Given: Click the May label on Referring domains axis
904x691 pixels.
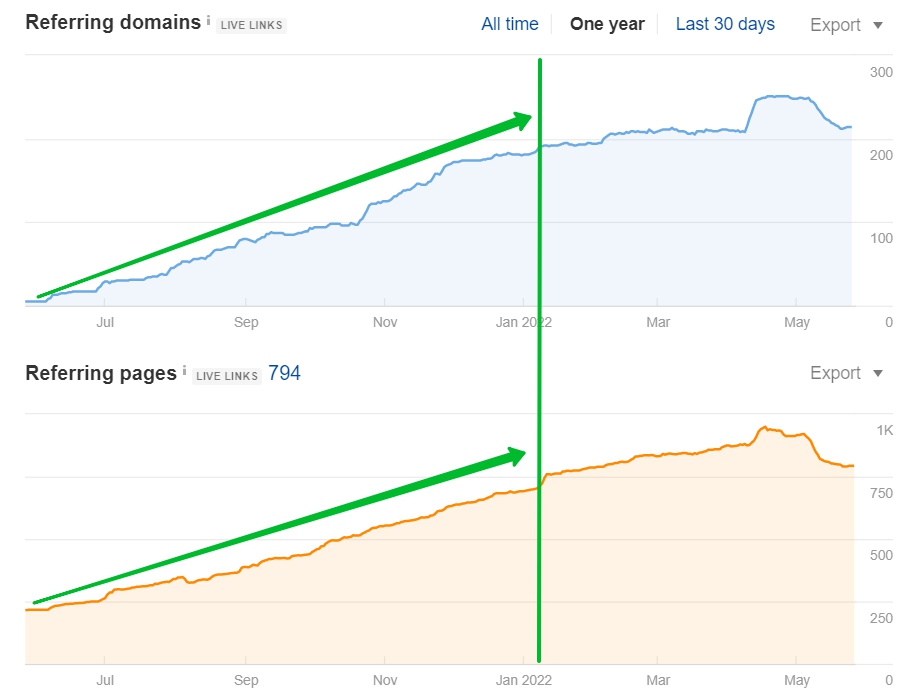Looking at the screenshot, I should (x=797, y=322).
